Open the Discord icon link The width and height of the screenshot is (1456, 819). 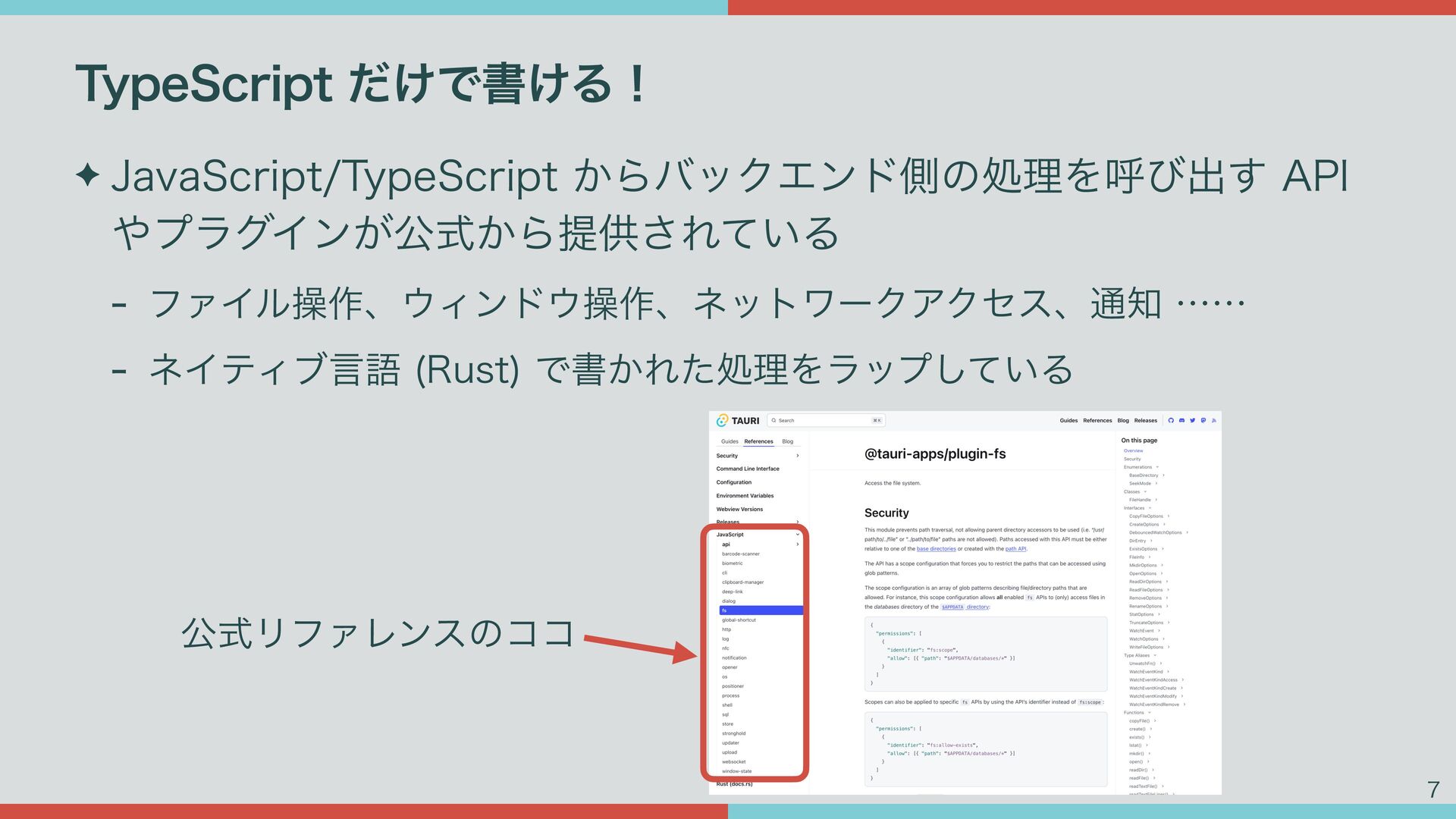coord(1181,420)
